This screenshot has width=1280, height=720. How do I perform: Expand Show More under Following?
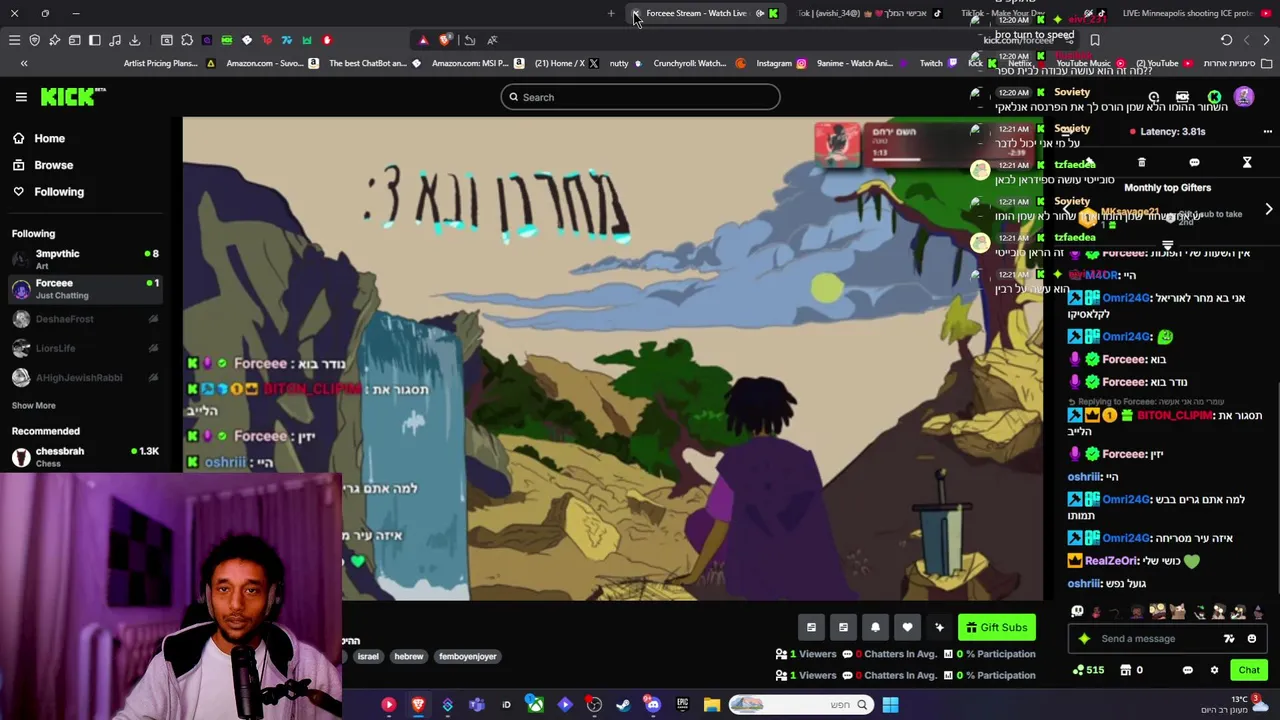click(33, 405)
